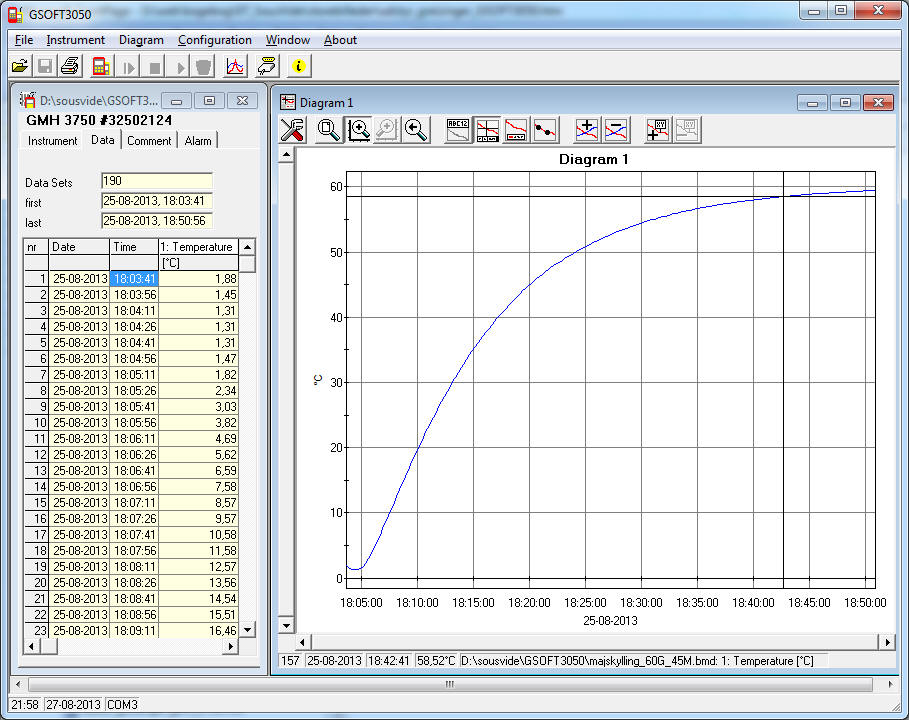909x720 pixels.
Task: Click the nr column header
Action: tap(36, 247)
